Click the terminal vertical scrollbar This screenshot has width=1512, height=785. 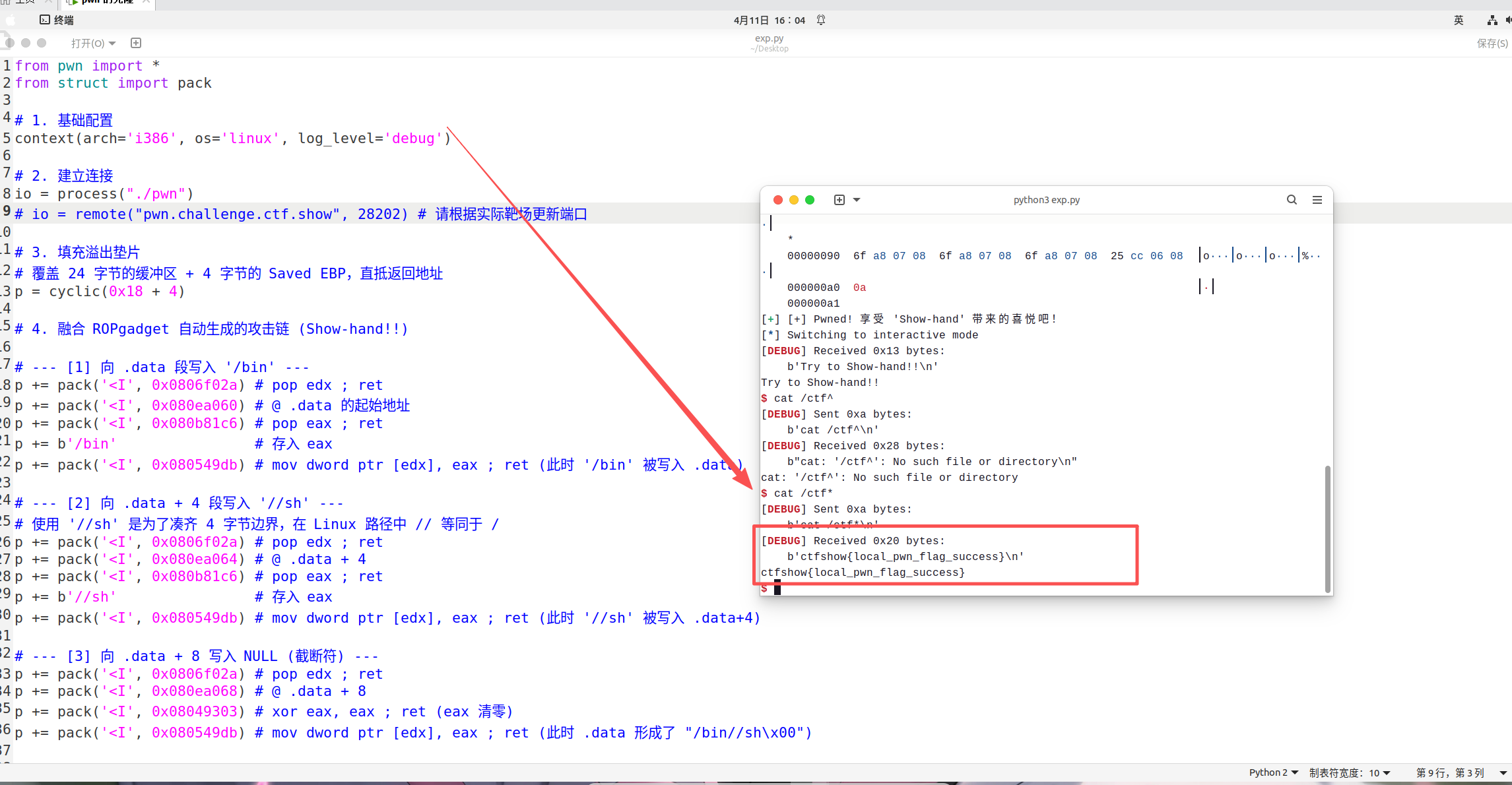point(1327,528)
